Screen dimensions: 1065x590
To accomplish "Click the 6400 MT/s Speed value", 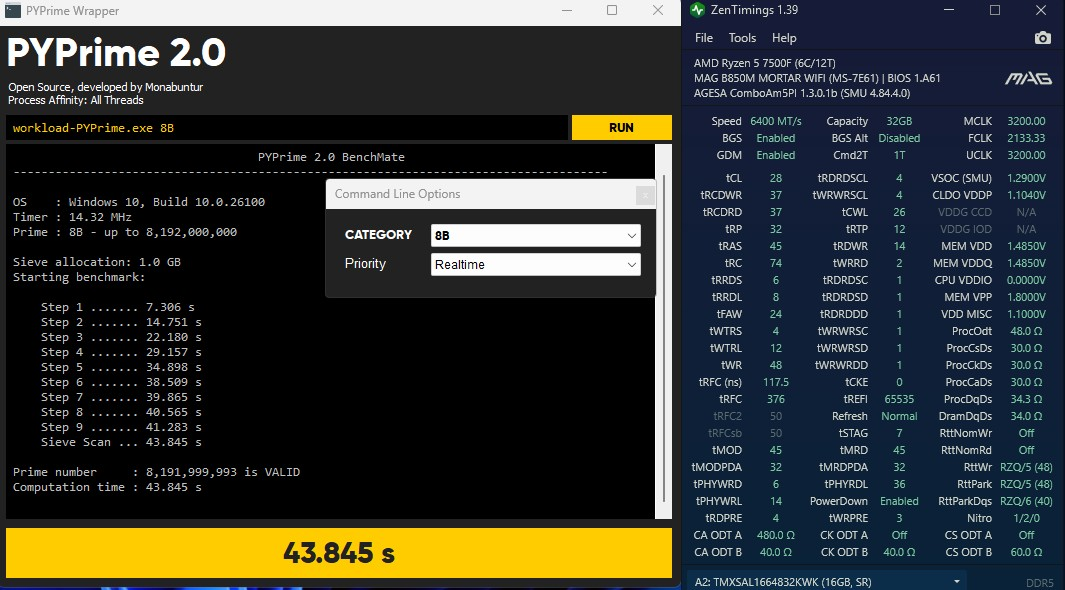I will (x=776, y=121).
